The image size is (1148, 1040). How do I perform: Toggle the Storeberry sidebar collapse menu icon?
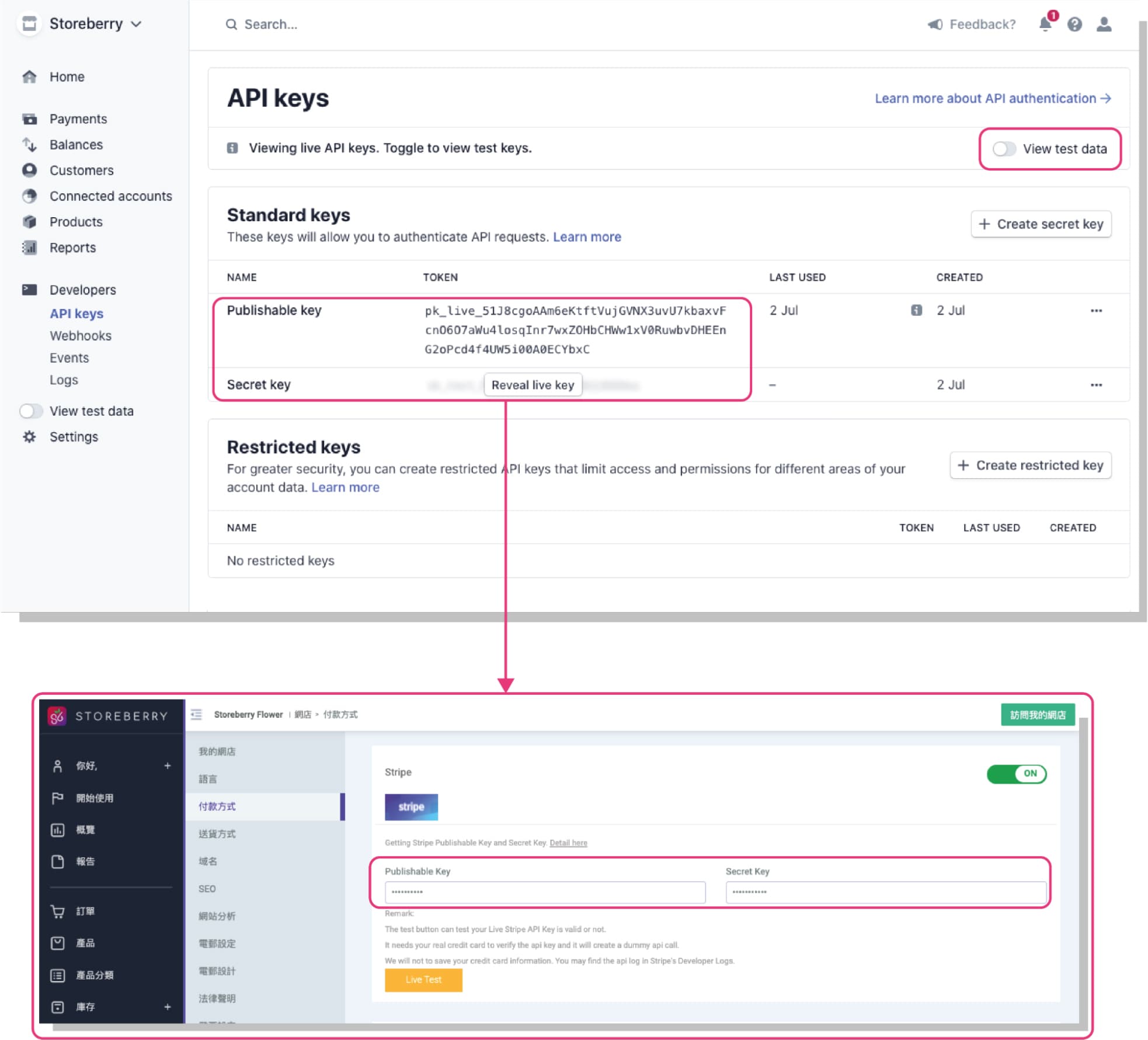(x=196, y=714)
